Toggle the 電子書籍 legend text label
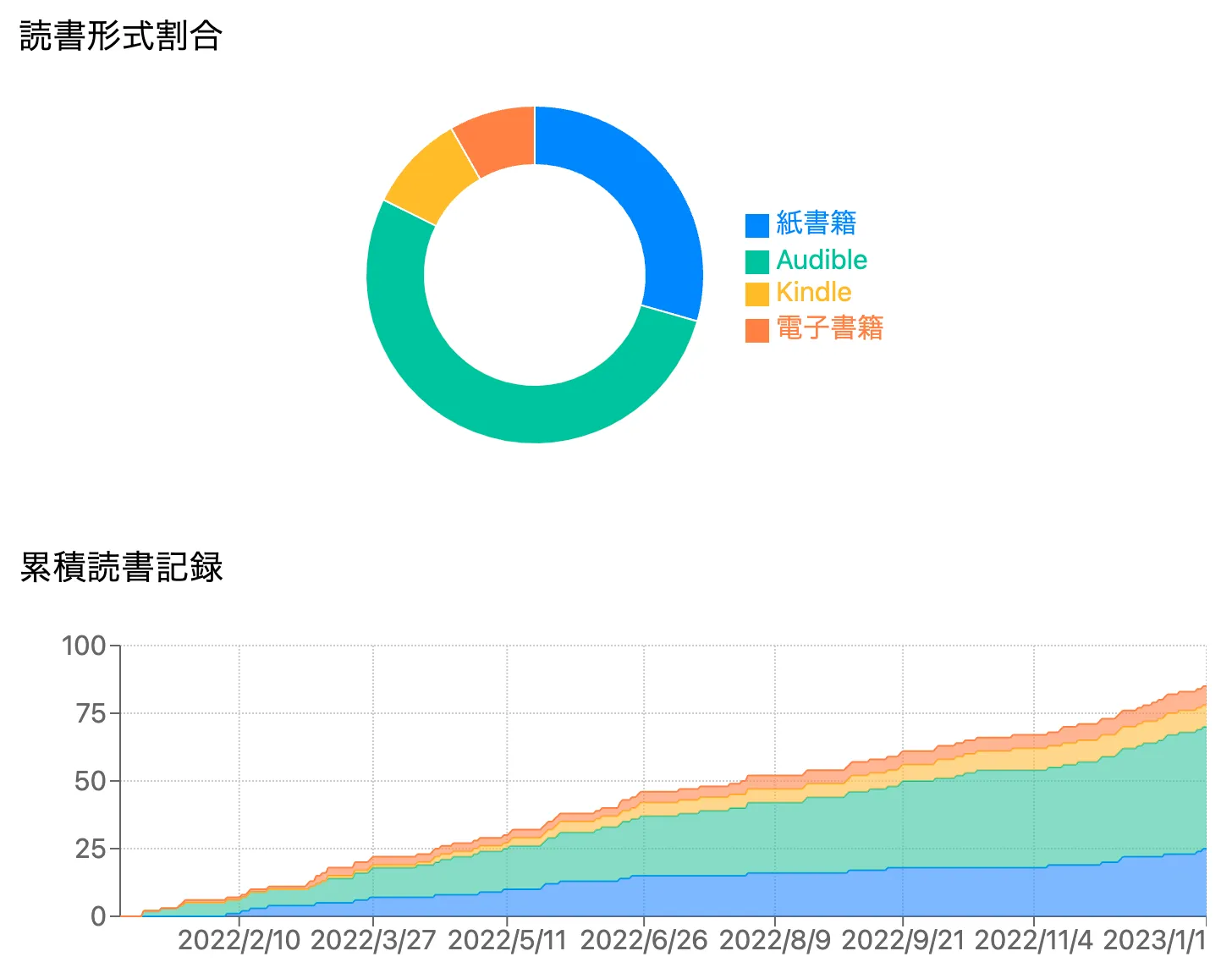The image size is (1232, 973). click(829, 328)
